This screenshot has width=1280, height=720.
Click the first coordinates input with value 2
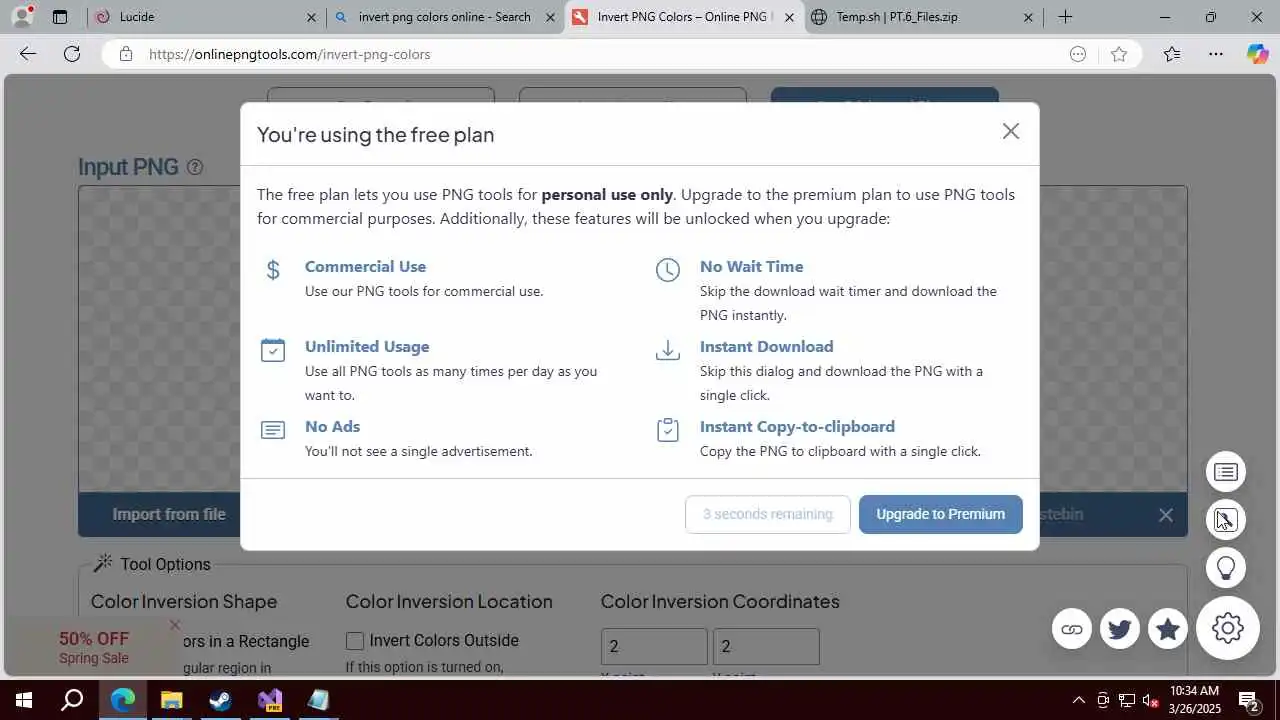coord(654,646)
